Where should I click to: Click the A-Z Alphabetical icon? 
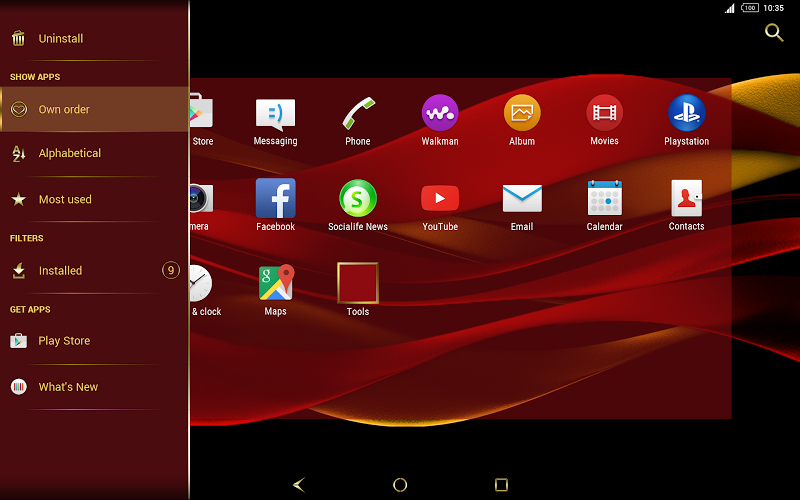click(19, 153)
